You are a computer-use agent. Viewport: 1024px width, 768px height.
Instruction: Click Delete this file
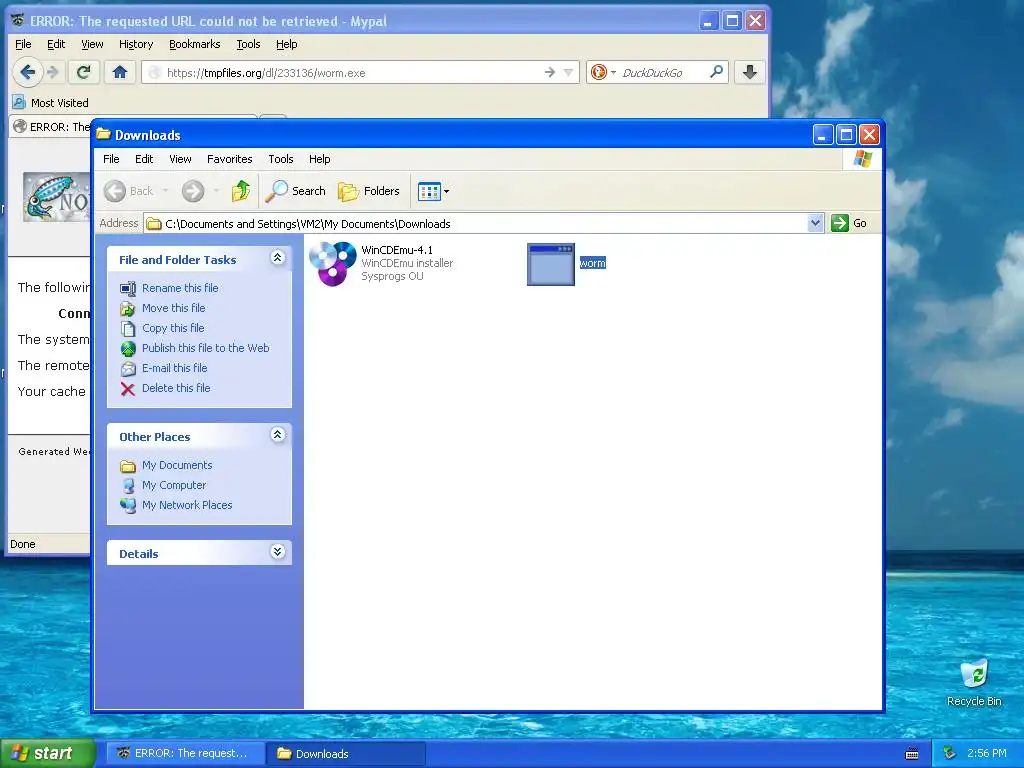[176, 388]
